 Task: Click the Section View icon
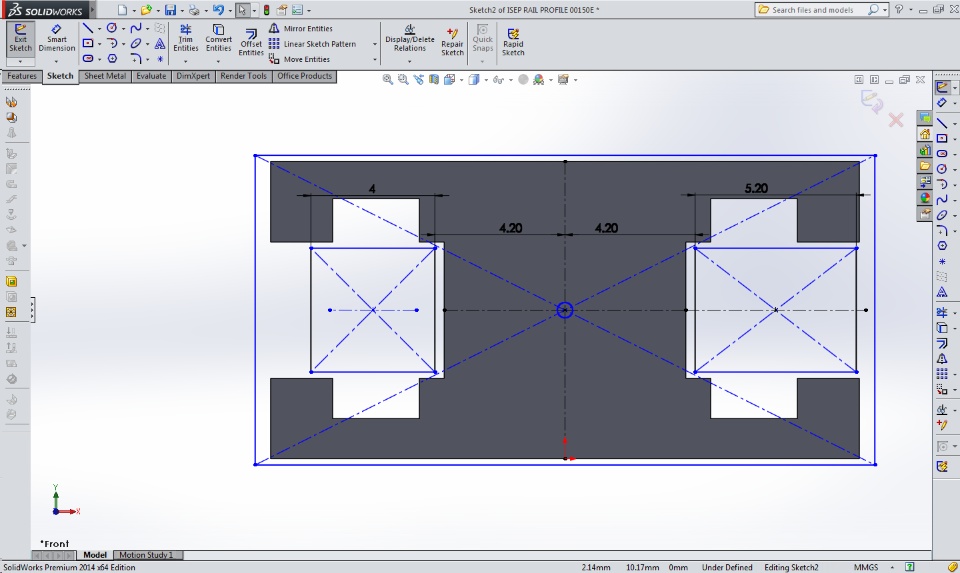434,80
